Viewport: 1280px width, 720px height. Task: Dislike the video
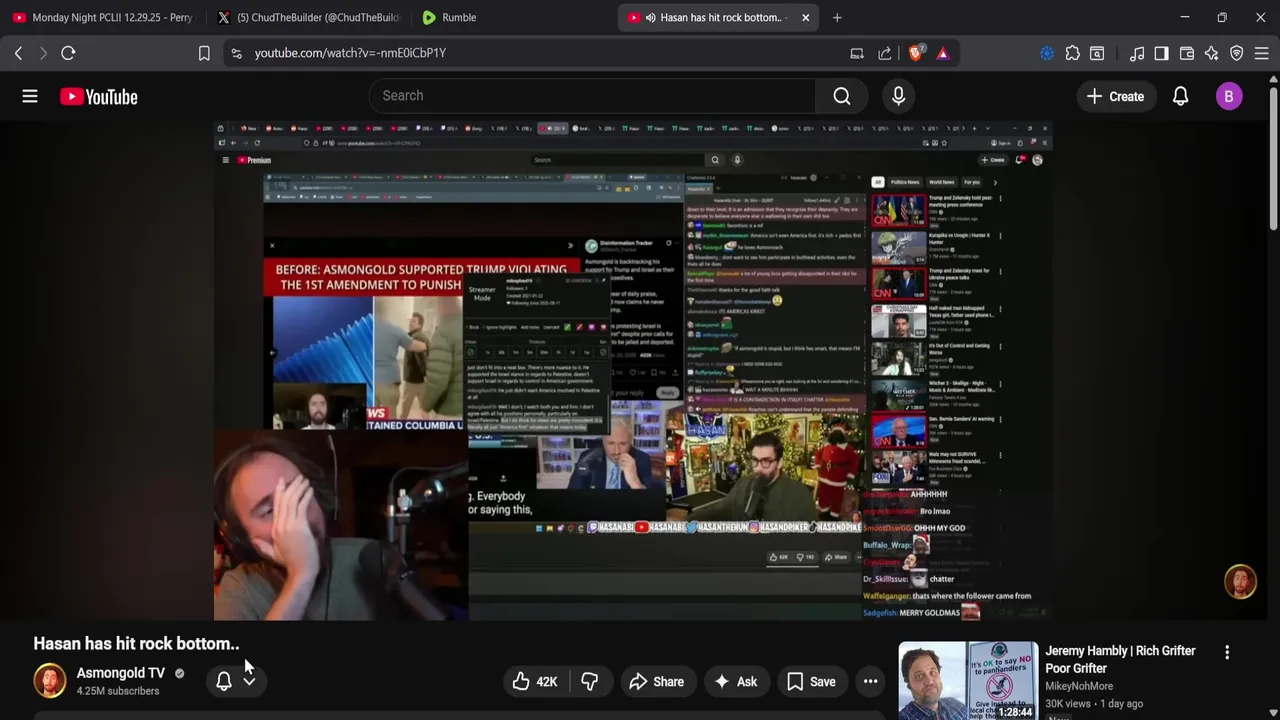590,681
